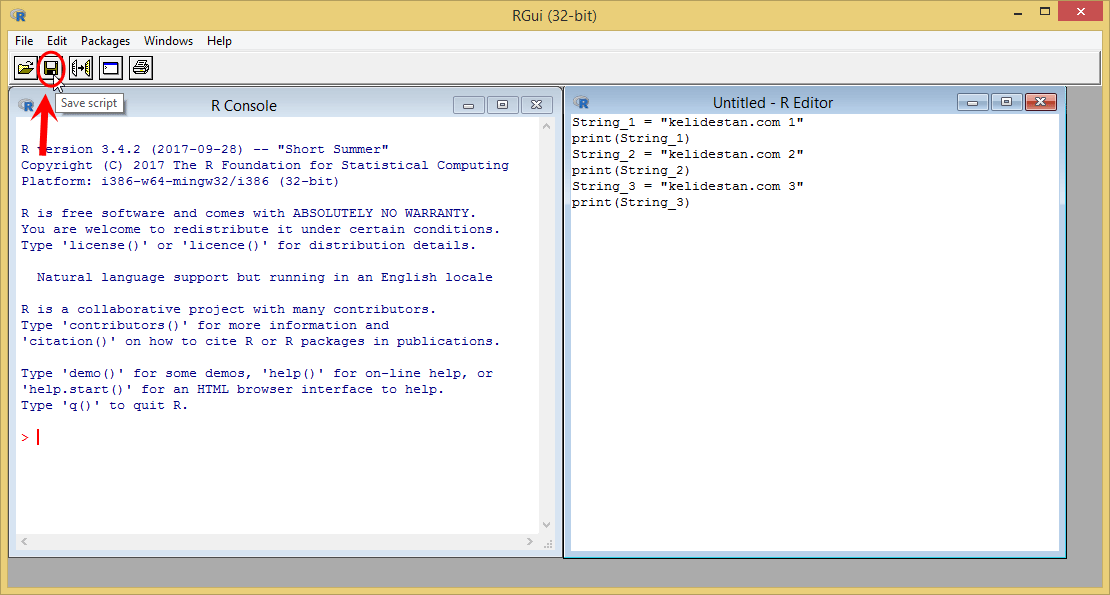Open the File menu
The width and height of the screenshot is (1110, 595).
tap(24, 41)
